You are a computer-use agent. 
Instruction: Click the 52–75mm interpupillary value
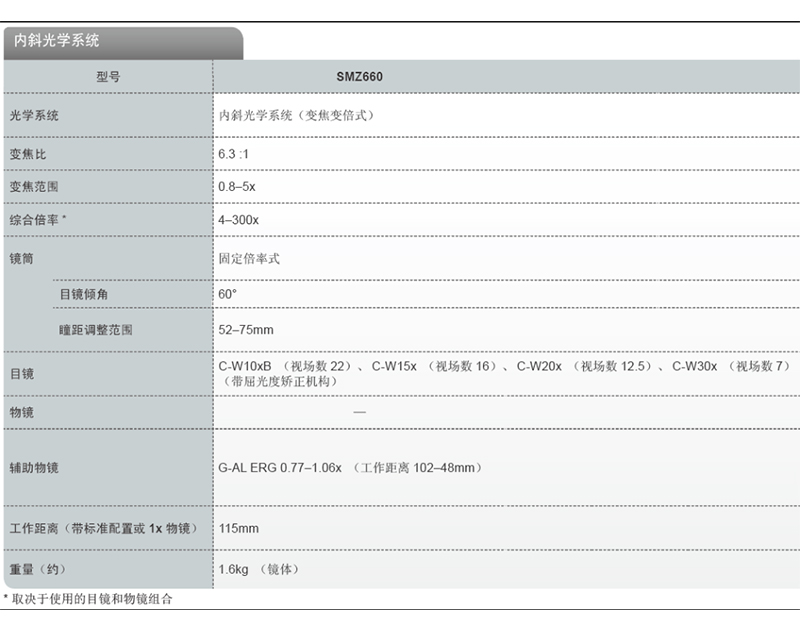pyautogui.click(x=246, y=329)
